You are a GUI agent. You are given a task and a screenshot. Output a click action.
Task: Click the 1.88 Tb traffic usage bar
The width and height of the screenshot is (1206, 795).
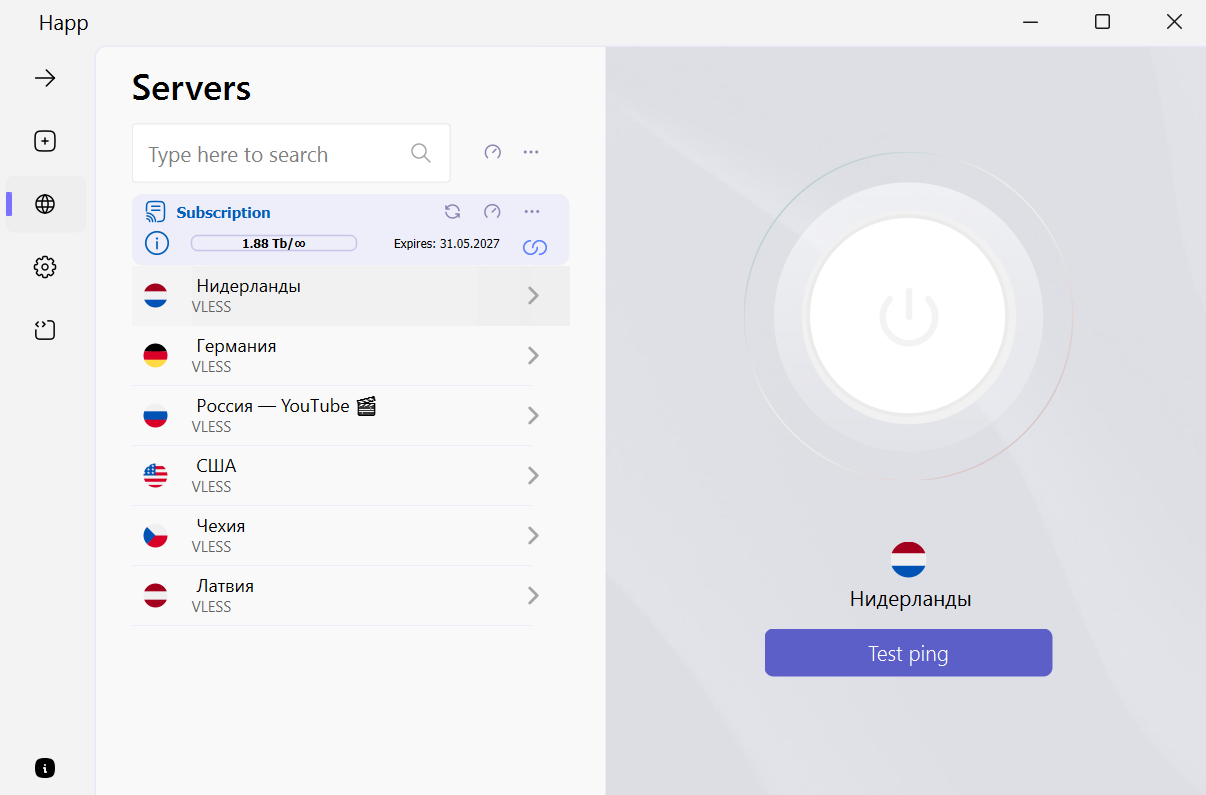pos(273,243)
